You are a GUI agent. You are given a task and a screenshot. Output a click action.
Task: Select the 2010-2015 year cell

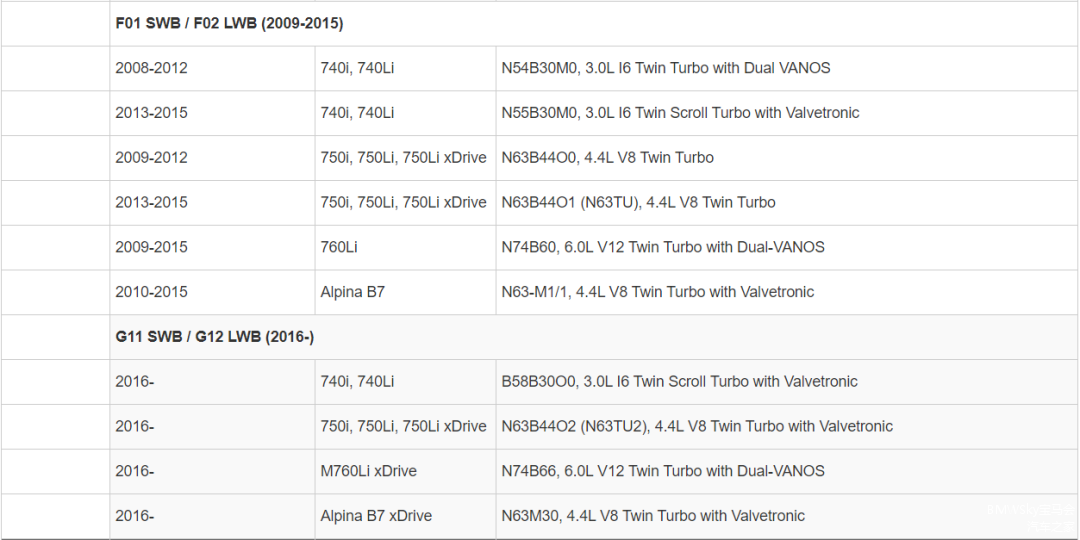click(151, 292)
